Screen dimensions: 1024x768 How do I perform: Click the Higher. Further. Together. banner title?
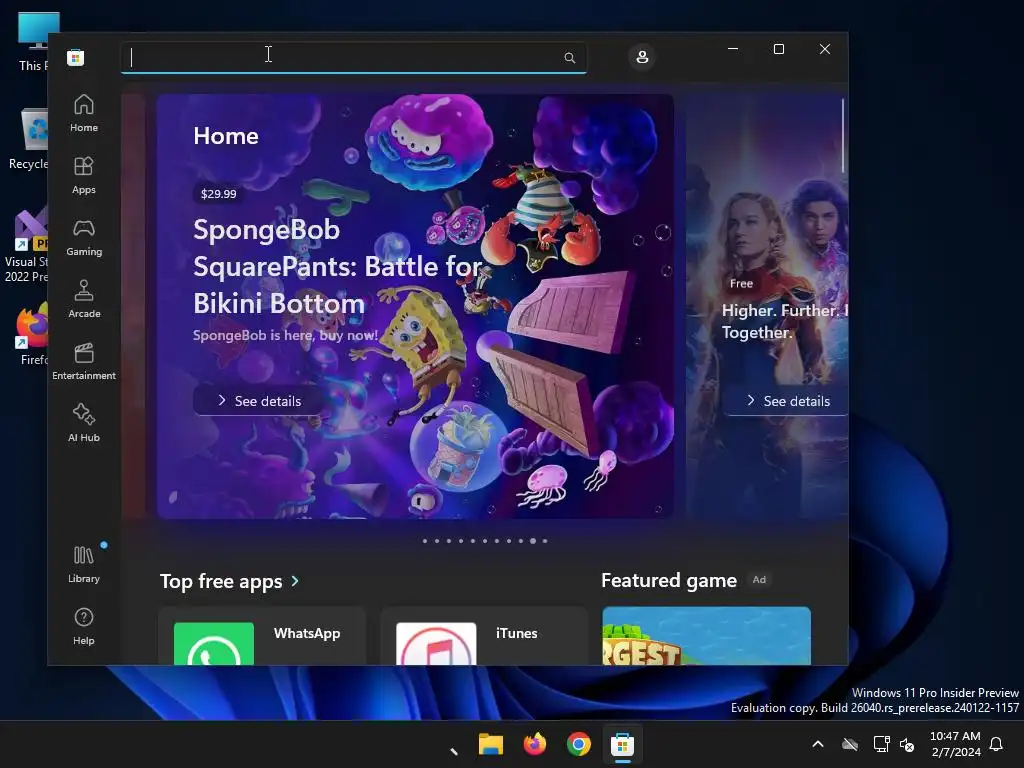(x=784, y=321)
